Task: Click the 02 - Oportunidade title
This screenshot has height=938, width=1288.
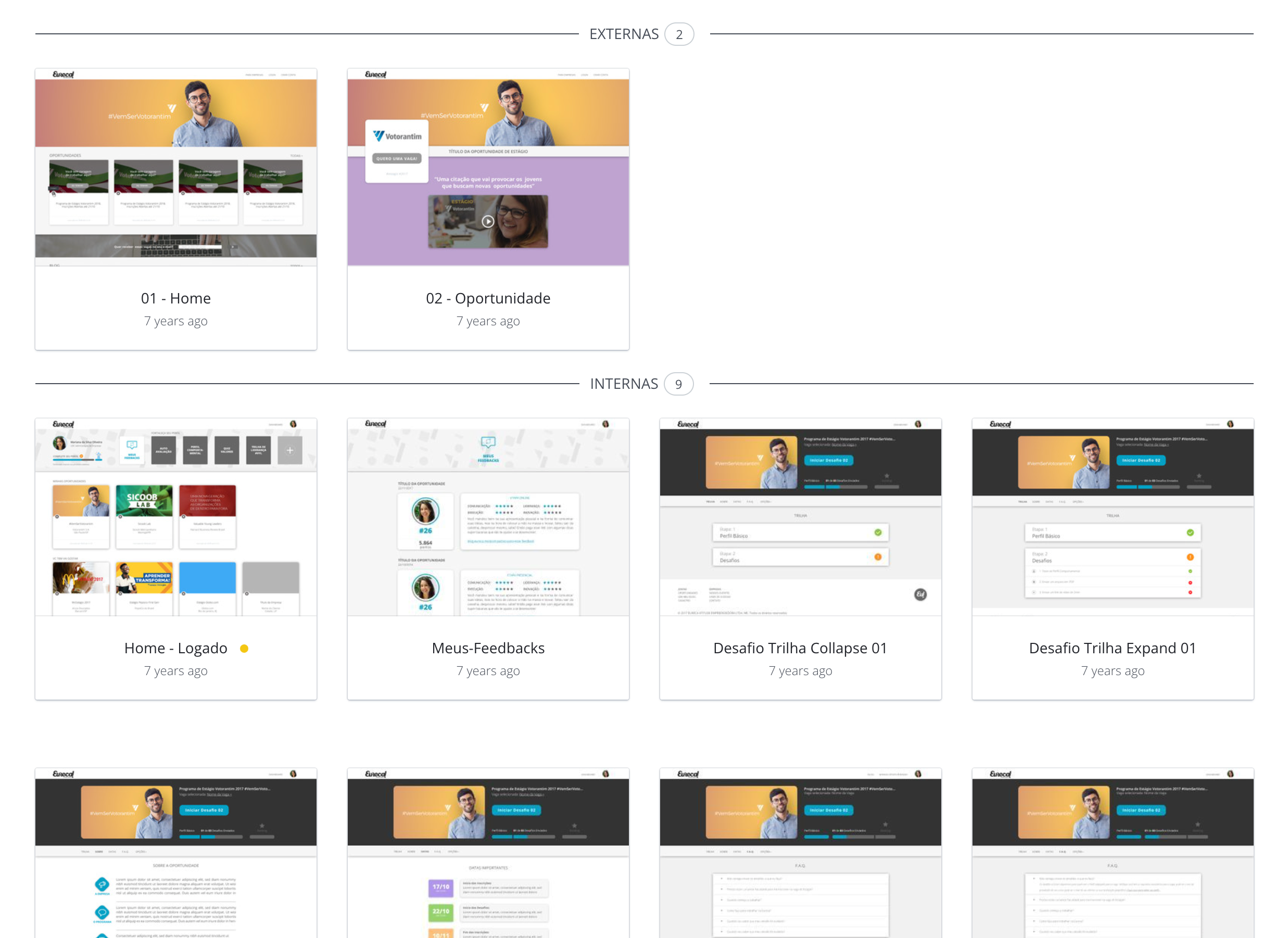Action: click(488, 298)
